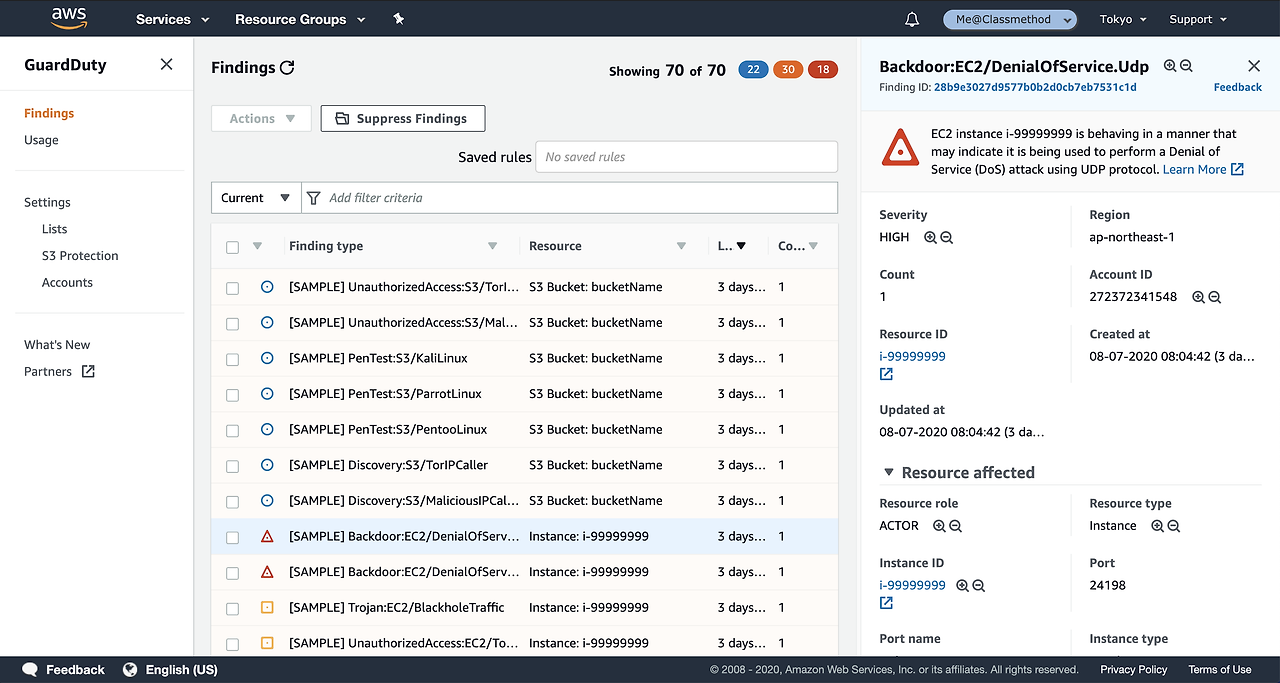This screenshot has height=683, width=1280.
Task: Open Finding type column filter arrow
Action: [x=492, y=246]
